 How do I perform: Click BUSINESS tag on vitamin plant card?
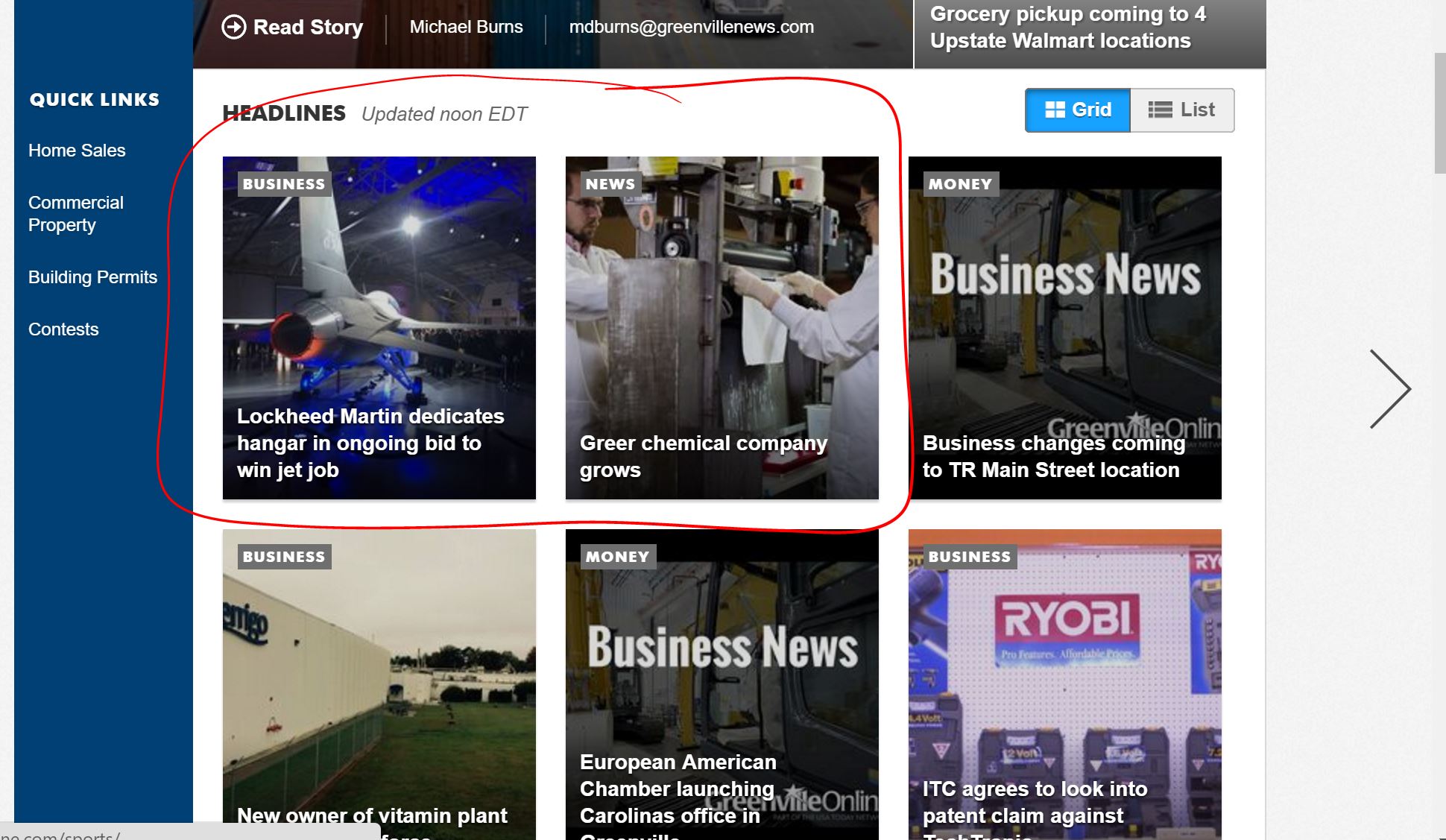click(x=284, y=557)
